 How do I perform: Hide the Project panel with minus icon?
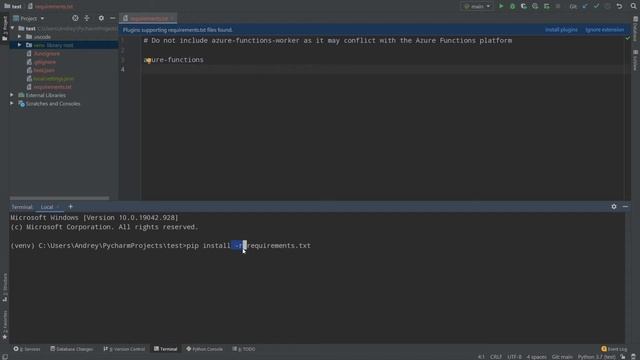coord(113,18)
